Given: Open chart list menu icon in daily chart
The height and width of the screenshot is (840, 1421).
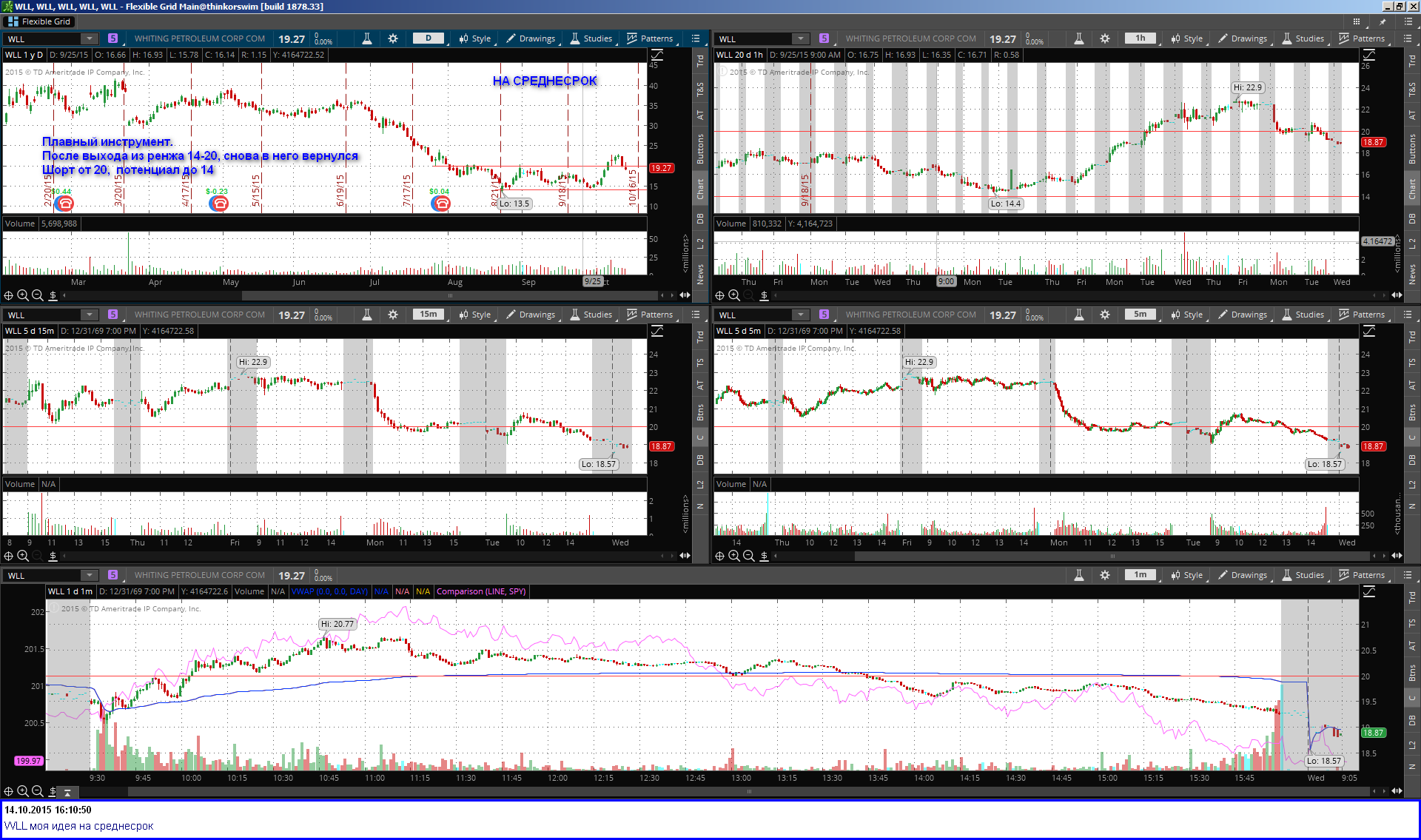Looking at the screenshot, I should point(696,38).
